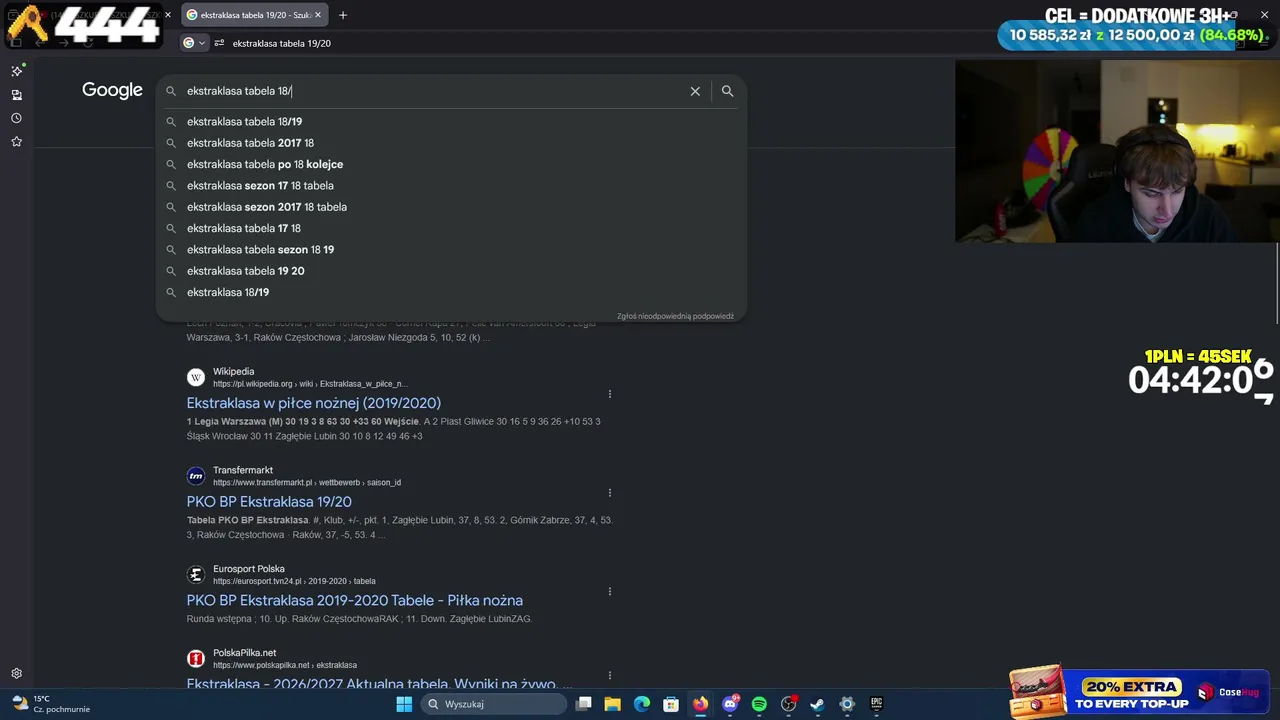Viewport: 1280px width, 720px height.
Task: Open Microsoft Store from the taskbar
Action: click(671, 704)
